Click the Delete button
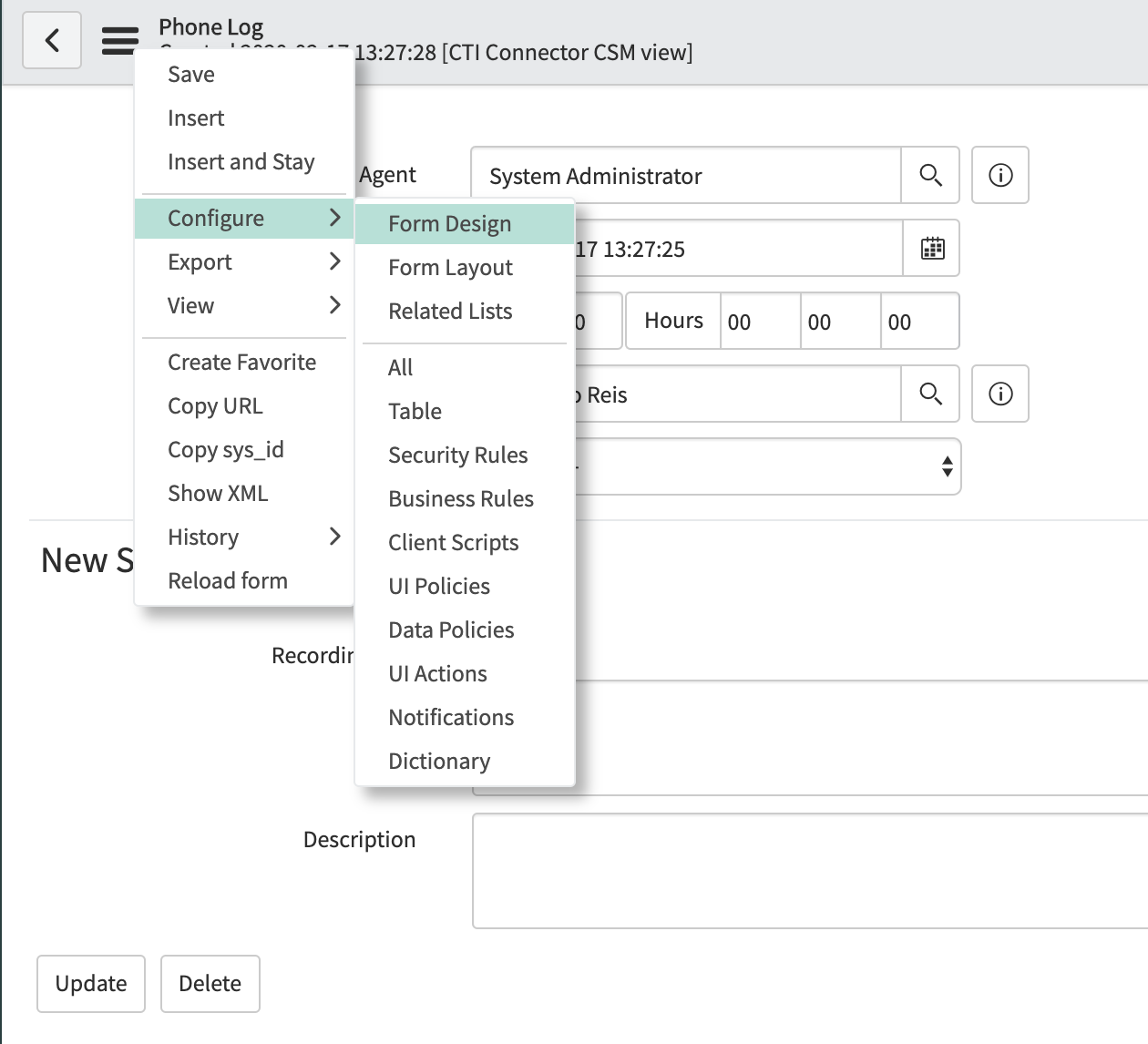Screen dimensions: 1148x1044 pos(210,984)
